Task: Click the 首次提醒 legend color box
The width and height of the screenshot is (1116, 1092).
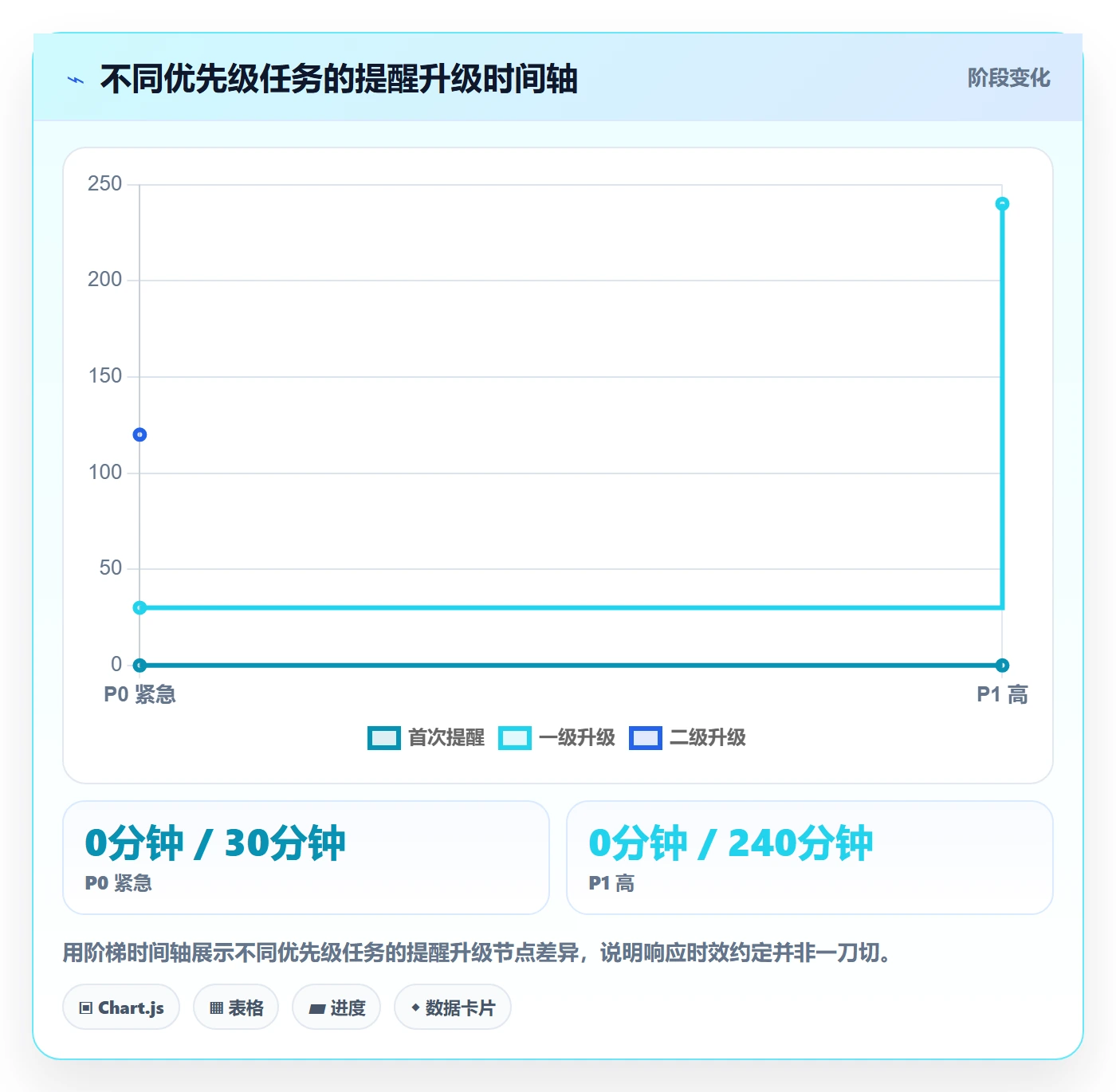Action: tap(383, 738)
